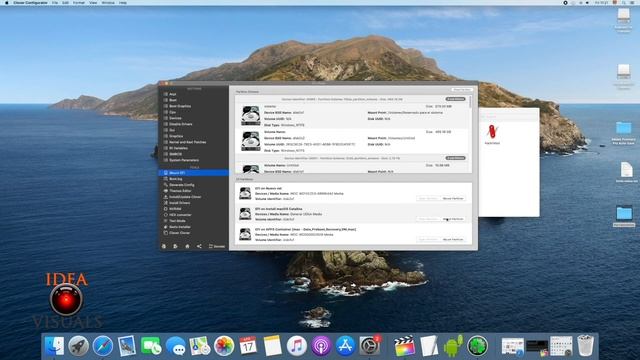640x360 pixels.
Task: Click the Themes Editor tool icon
Action: (166, 191)
